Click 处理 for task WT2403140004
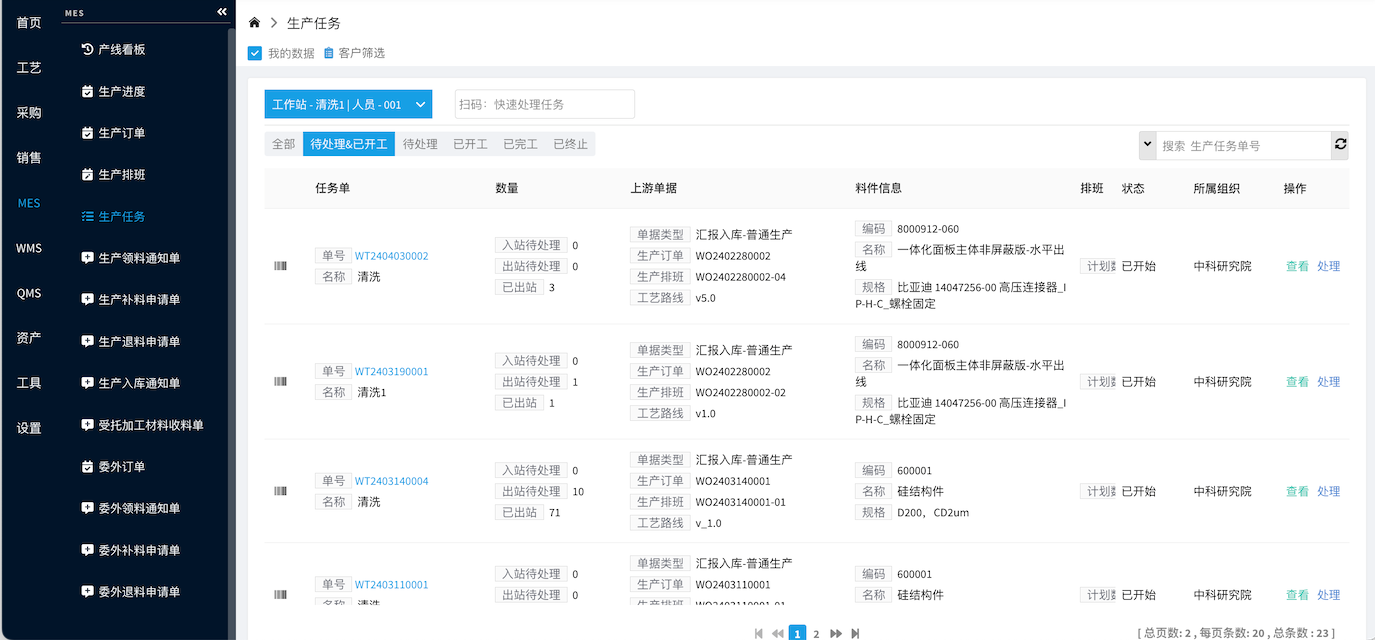Screen dimensions: 1375x640 click(x=1328, y=491)
